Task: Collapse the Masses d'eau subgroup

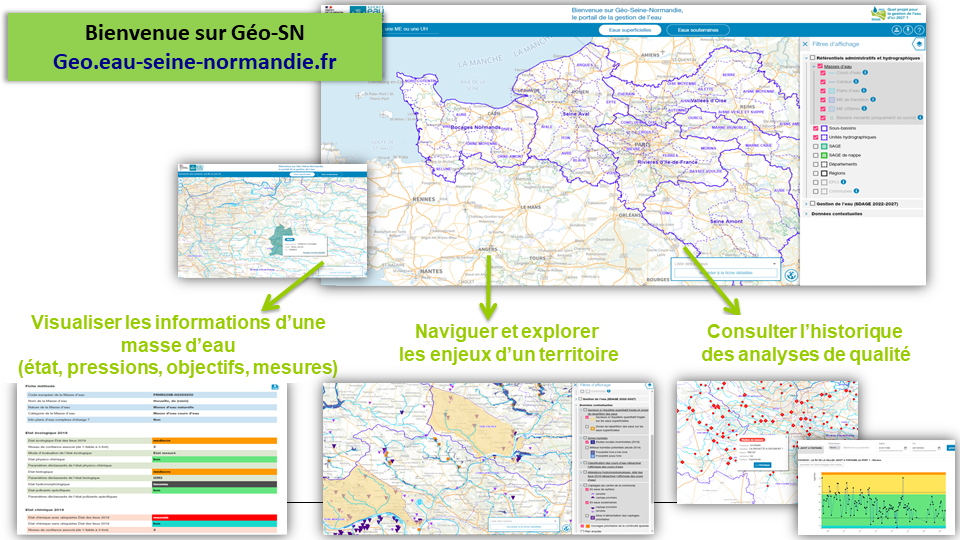Action: coord(814,66)
